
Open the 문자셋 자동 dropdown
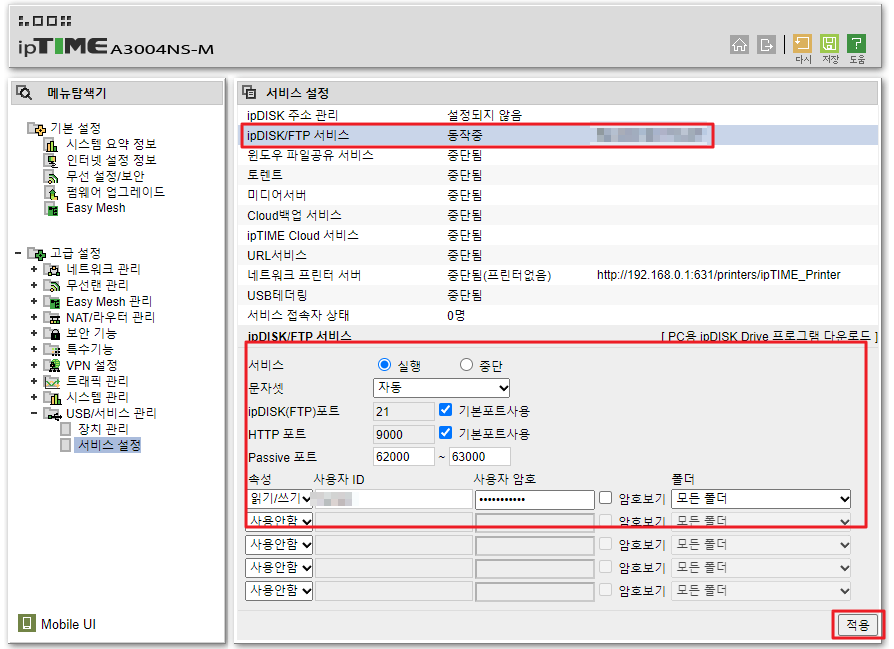[441, 388]
